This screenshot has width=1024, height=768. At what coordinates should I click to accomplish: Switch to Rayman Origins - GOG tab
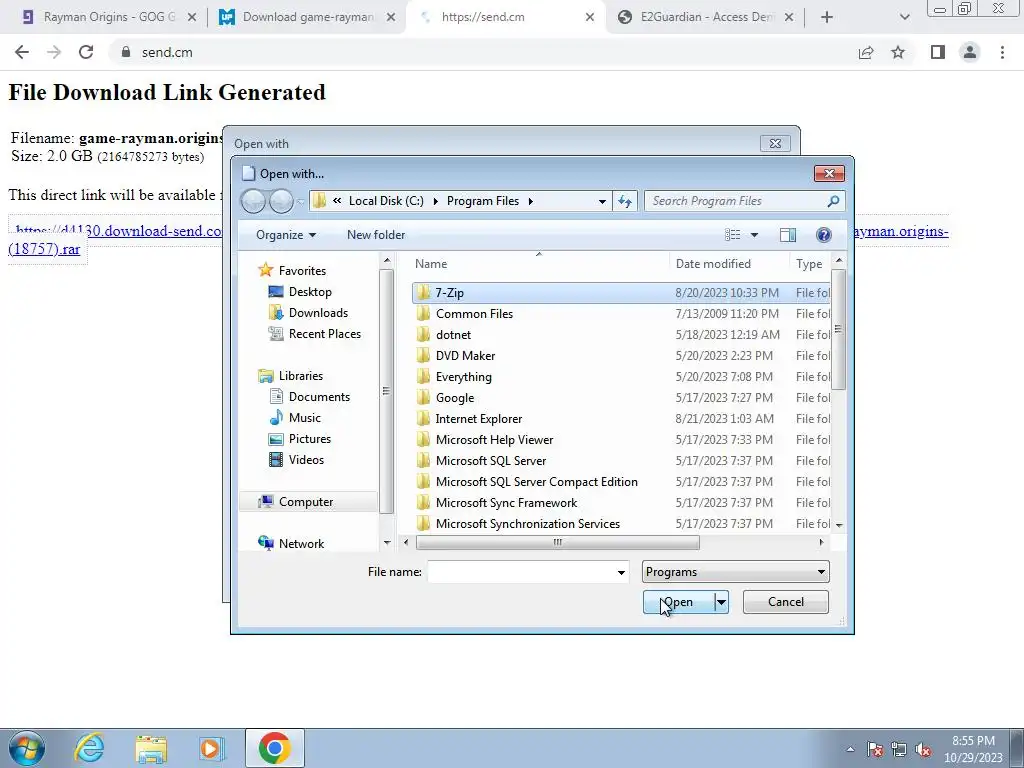(108, 17)
